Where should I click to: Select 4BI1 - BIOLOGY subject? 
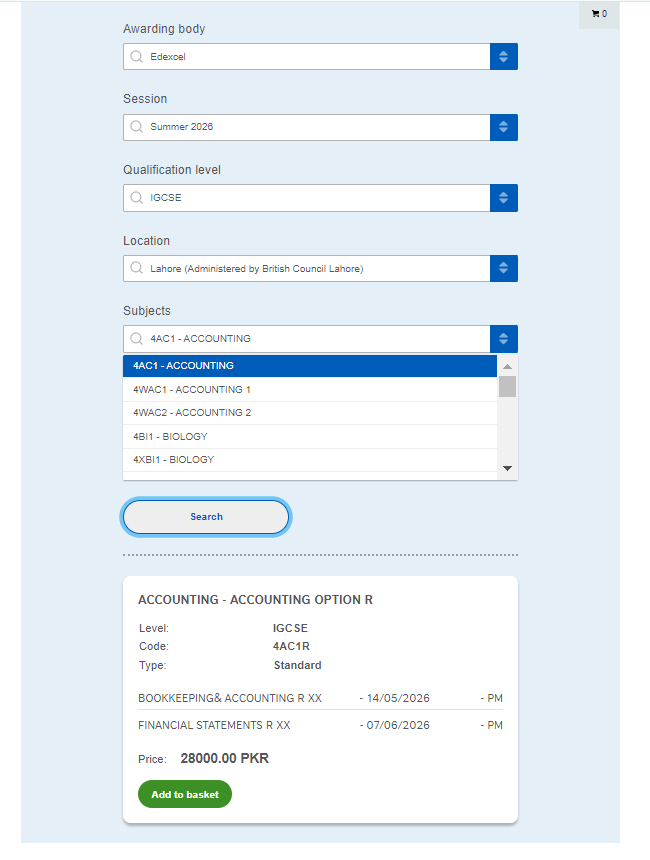309,437
